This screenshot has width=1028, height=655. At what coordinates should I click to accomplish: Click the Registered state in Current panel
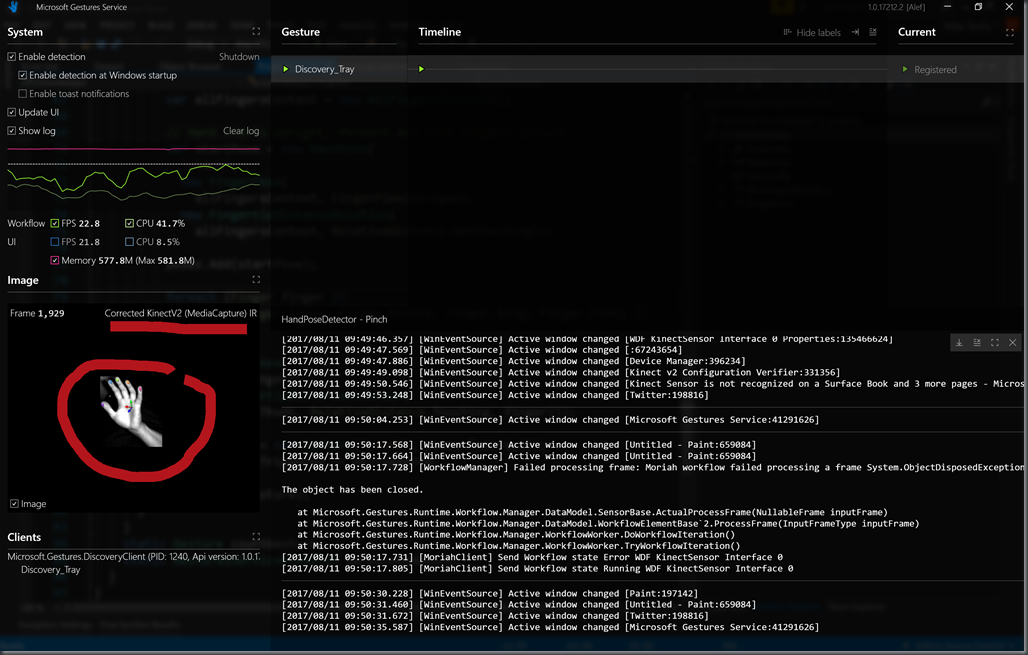tap(935, 69)
